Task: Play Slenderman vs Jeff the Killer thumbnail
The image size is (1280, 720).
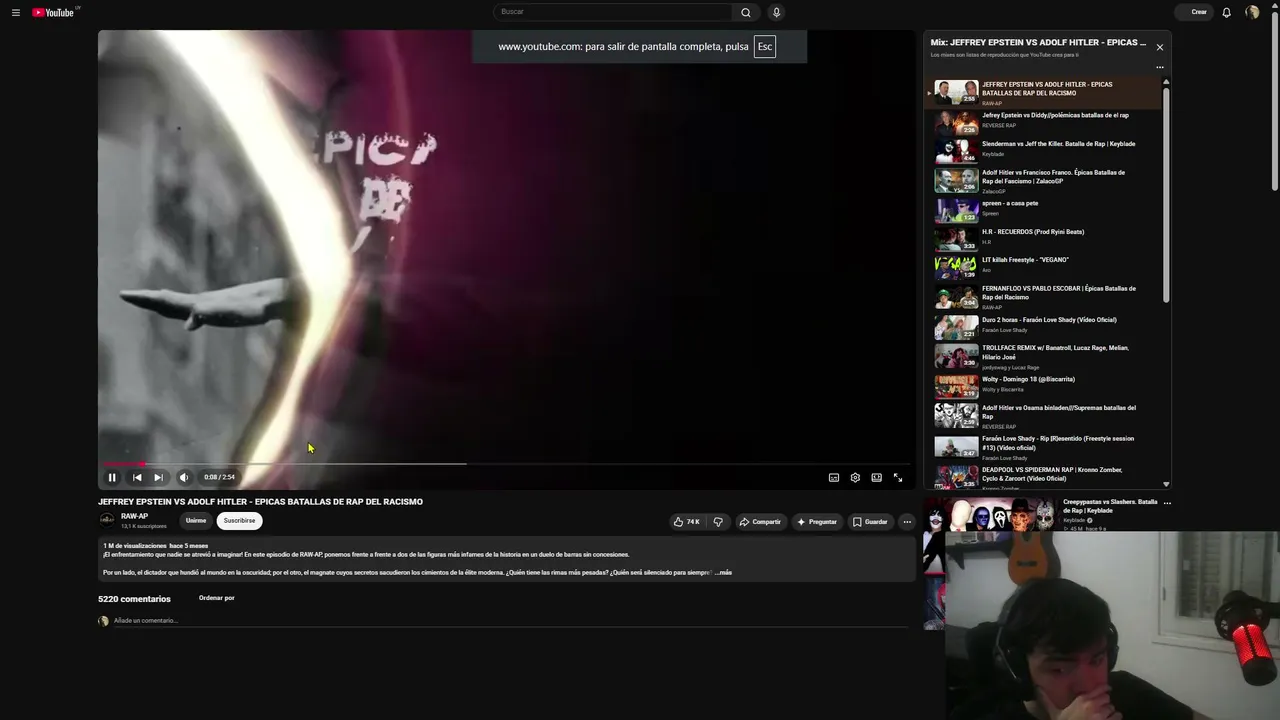Action: pyautogui.click(x=956, y=151)
